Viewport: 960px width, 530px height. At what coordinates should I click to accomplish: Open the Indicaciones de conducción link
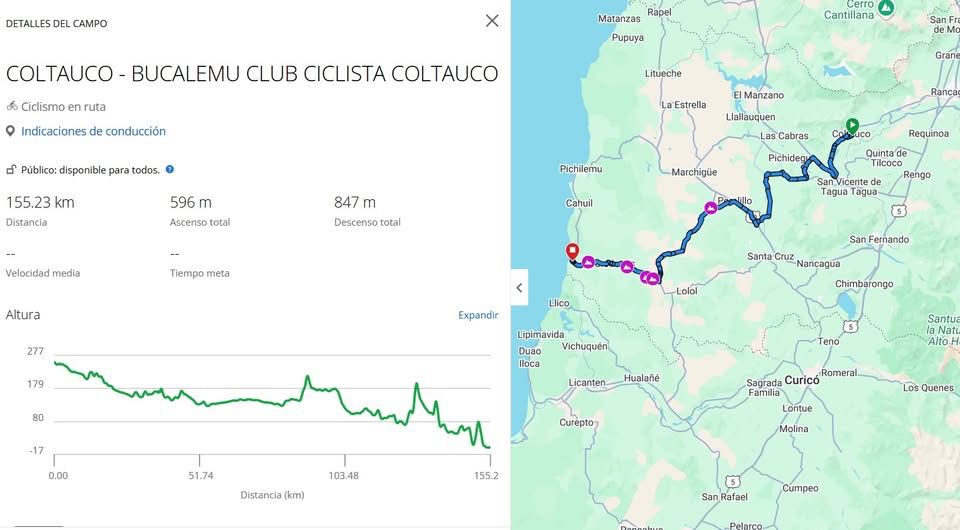[x=93, y=131]
